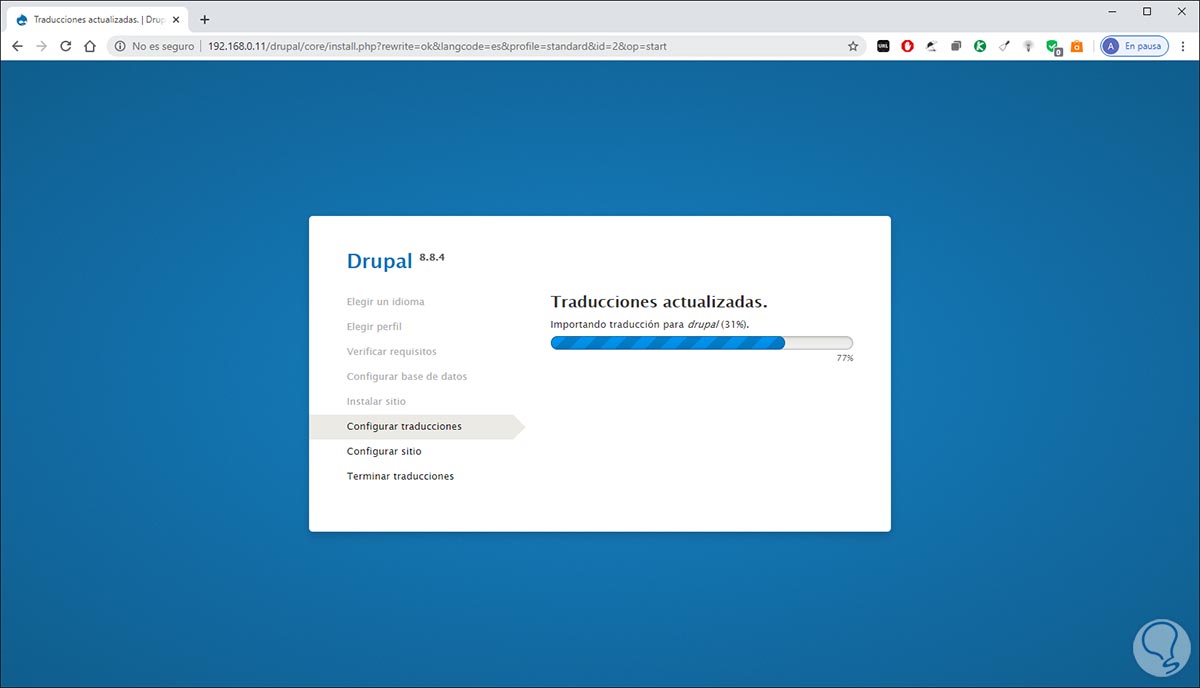Click the 8.8.4 version number
Image resolution: width=1200 pixels, height=688 pixels.
coord(431,257)
